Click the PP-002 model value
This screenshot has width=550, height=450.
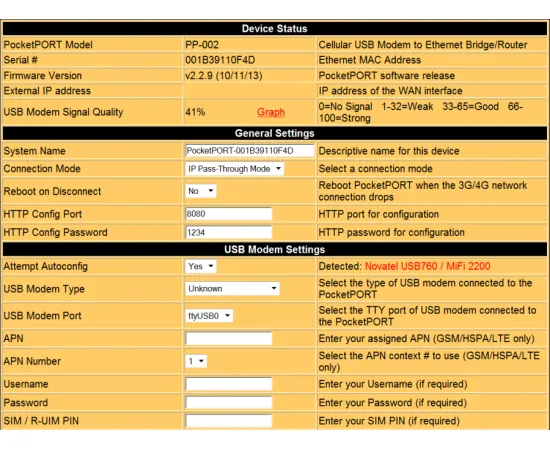202,45
